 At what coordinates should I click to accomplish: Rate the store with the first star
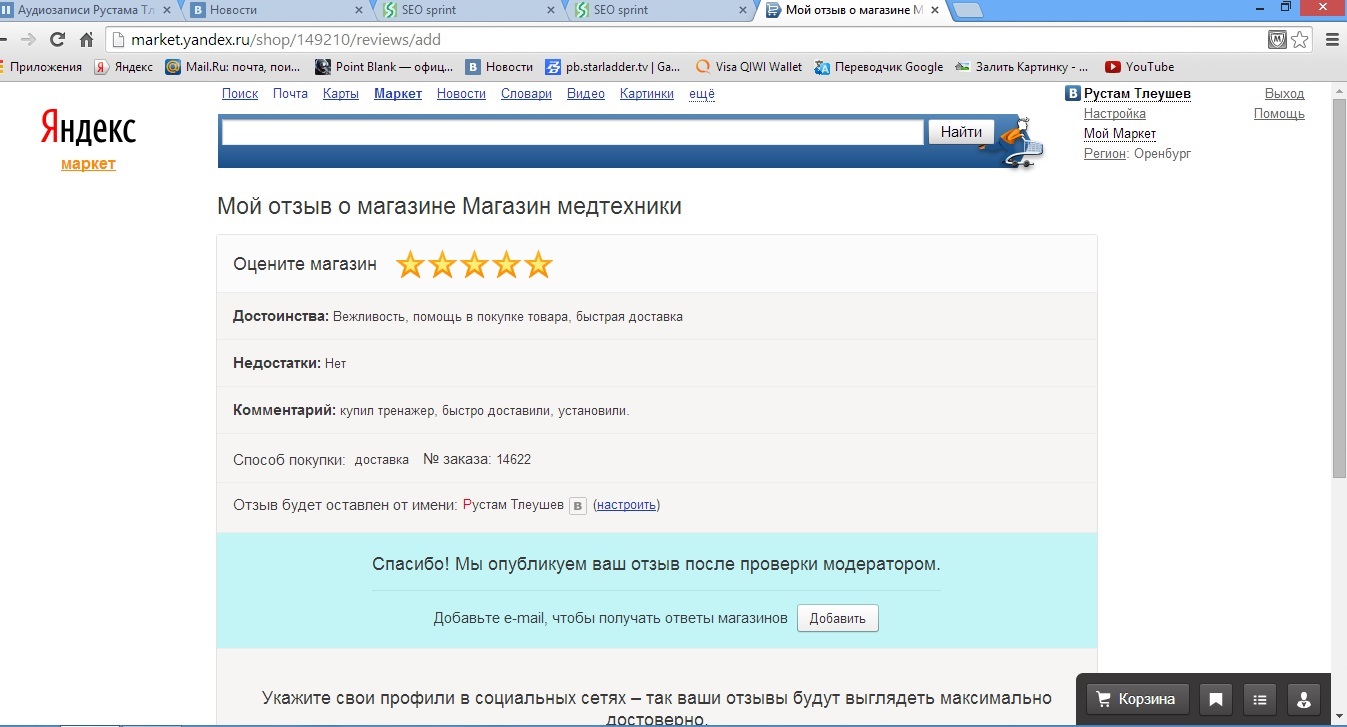[410, 265]
